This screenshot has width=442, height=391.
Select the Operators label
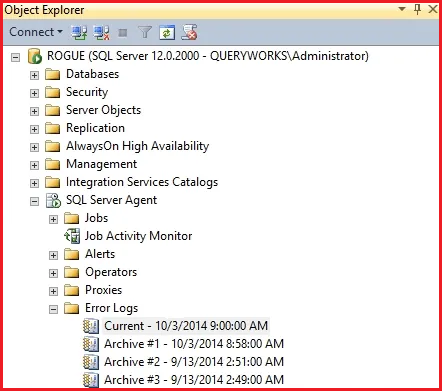click(x=111, y=272)
